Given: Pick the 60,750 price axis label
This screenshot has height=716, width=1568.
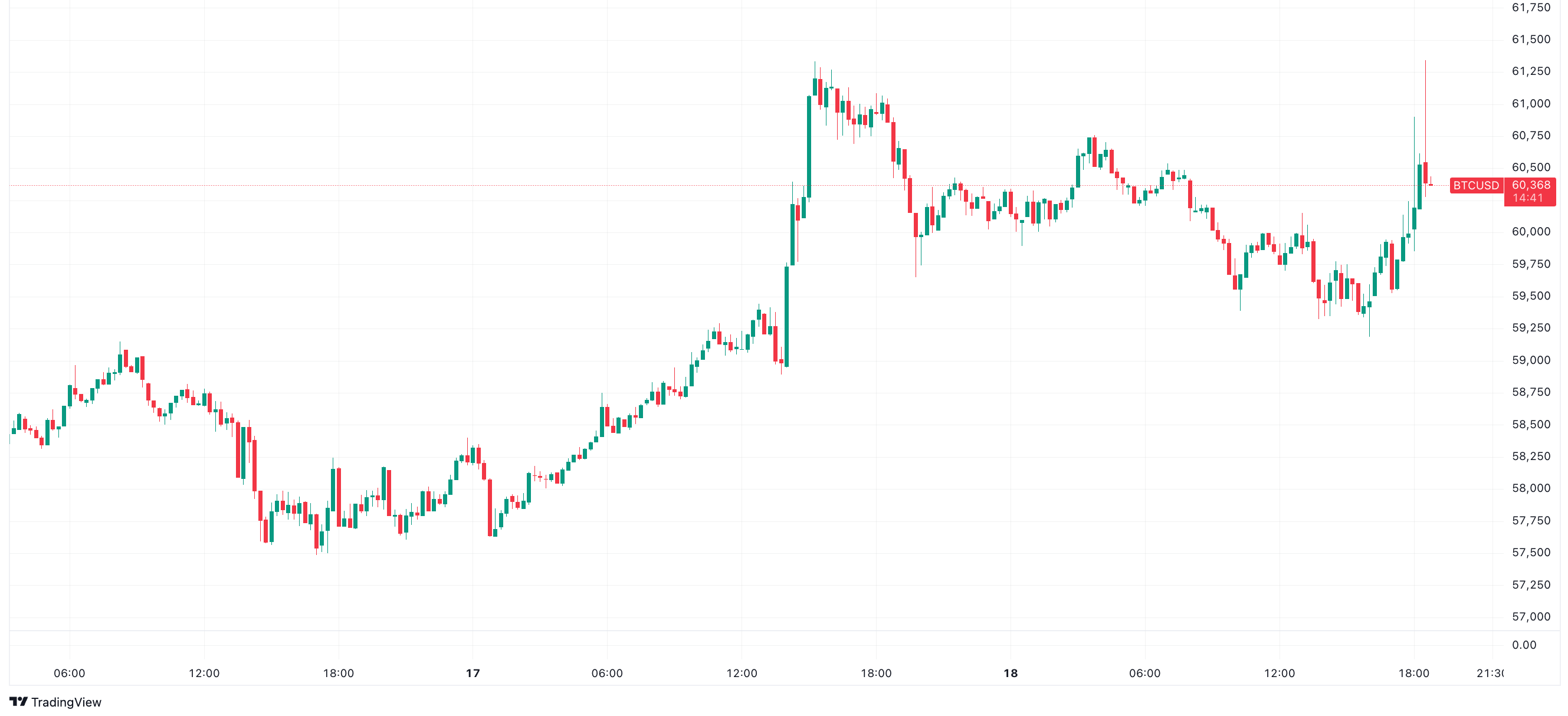Looking at the screenshot, I should point(1530,136).
